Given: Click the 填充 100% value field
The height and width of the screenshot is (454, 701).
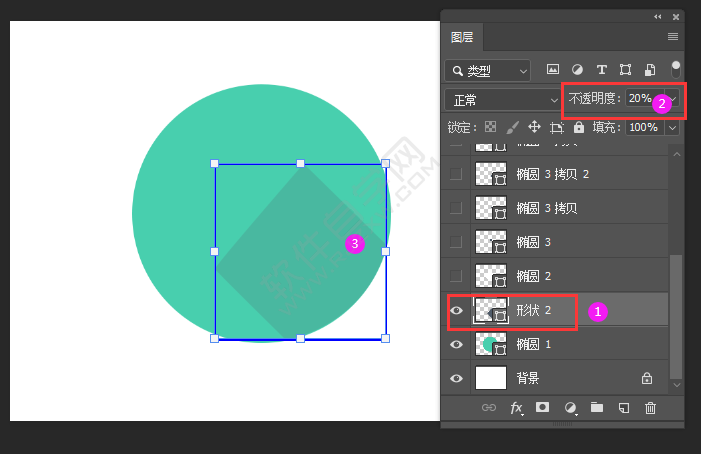Looking at the screenshot, I should click(645, 128).
